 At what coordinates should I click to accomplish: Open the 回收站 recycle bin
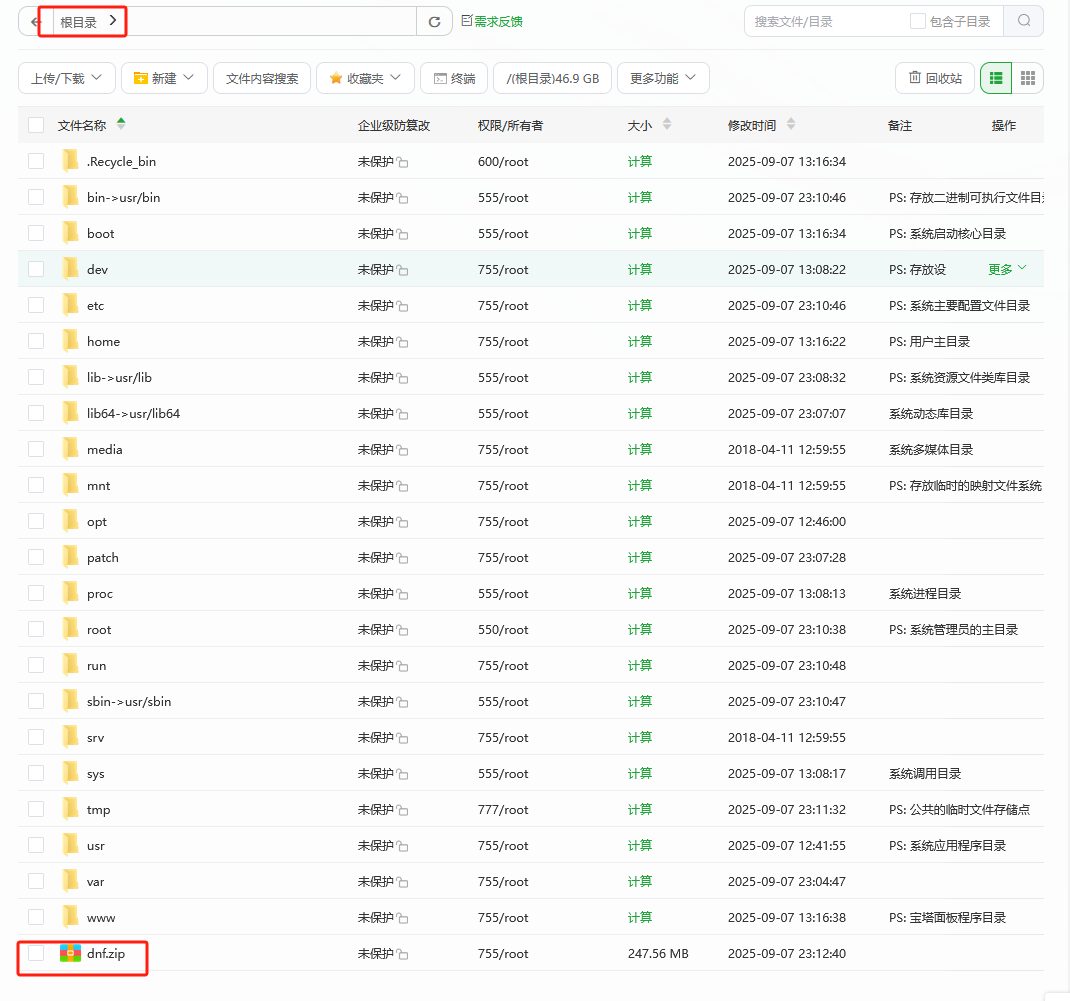934,78
